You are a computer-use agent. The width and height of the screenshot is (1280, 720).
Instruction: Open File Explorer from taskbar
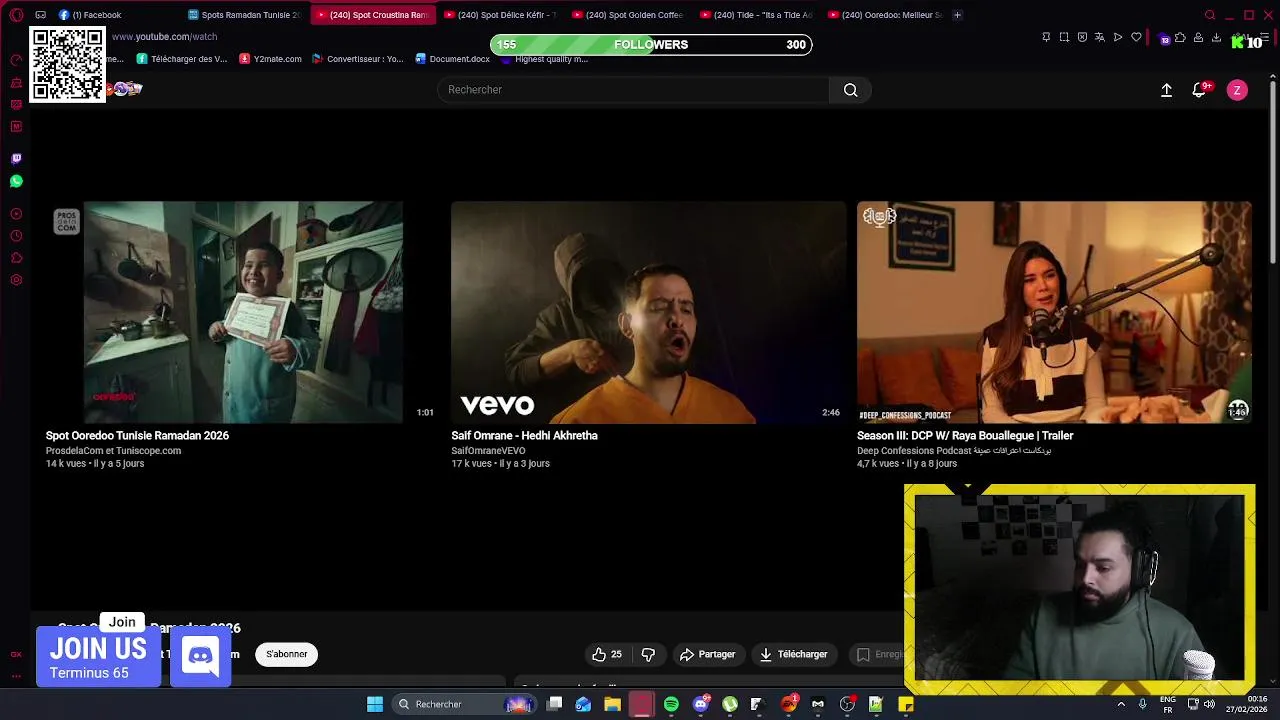(612, 704)
